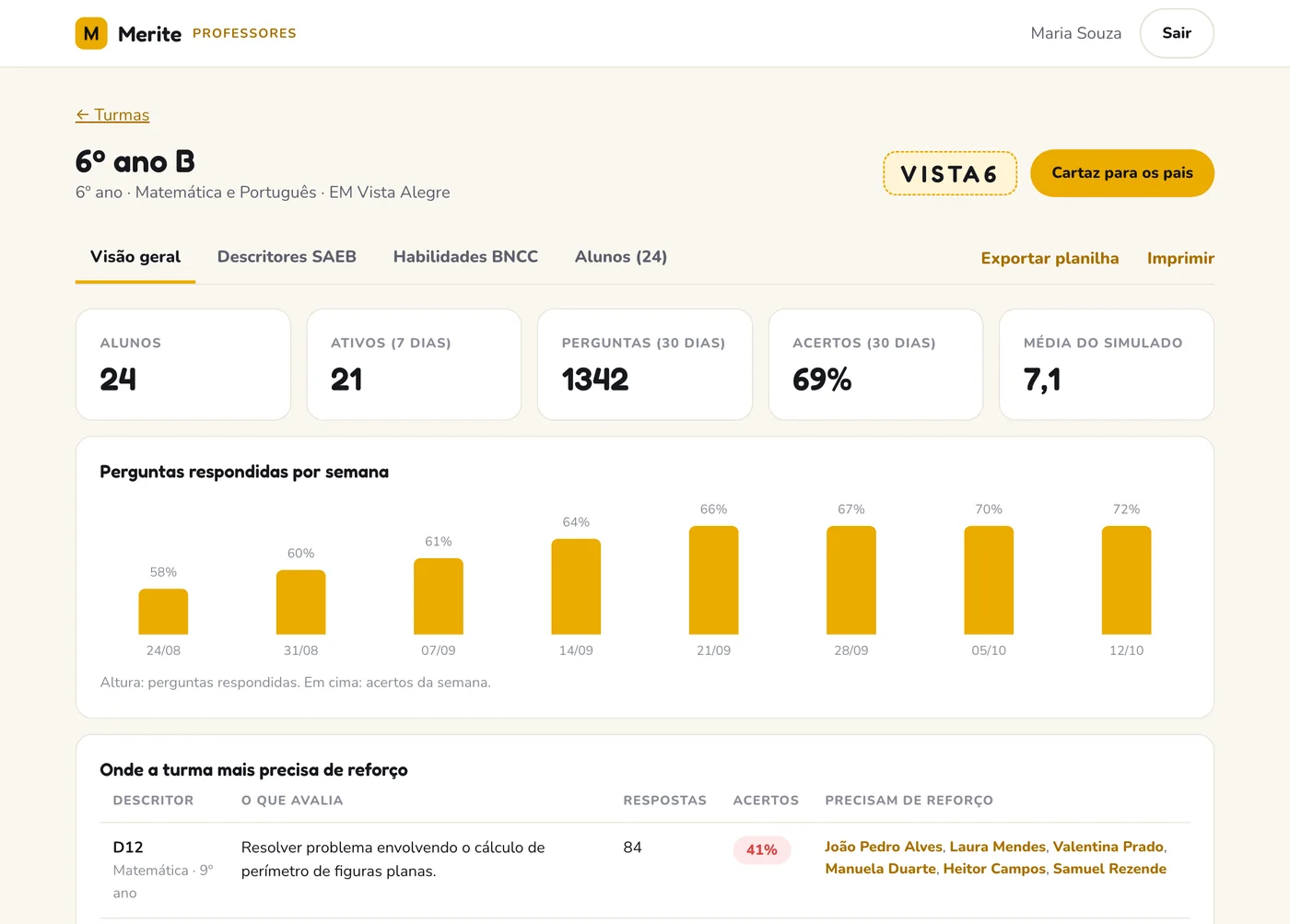This screenshot has width=1290, height=924.
Task: Click the Maria Souza user name
Action: (1076, 33)
